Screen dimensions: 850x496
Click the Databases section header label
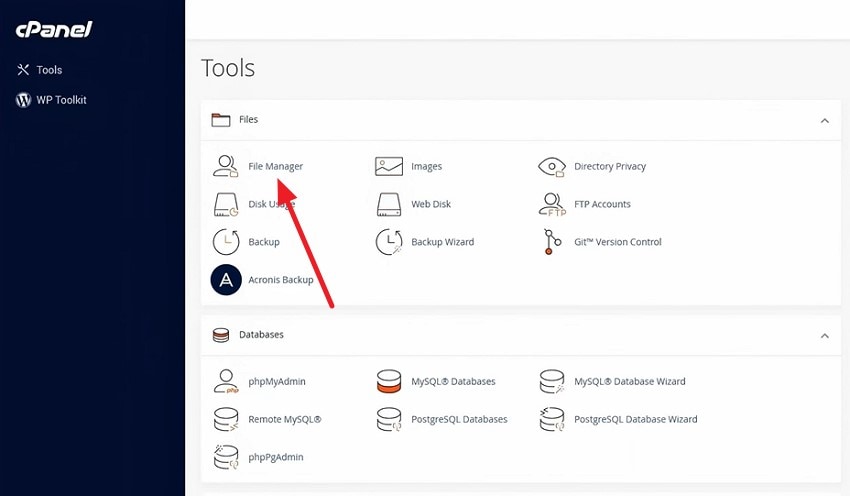[x=261, y=335]
